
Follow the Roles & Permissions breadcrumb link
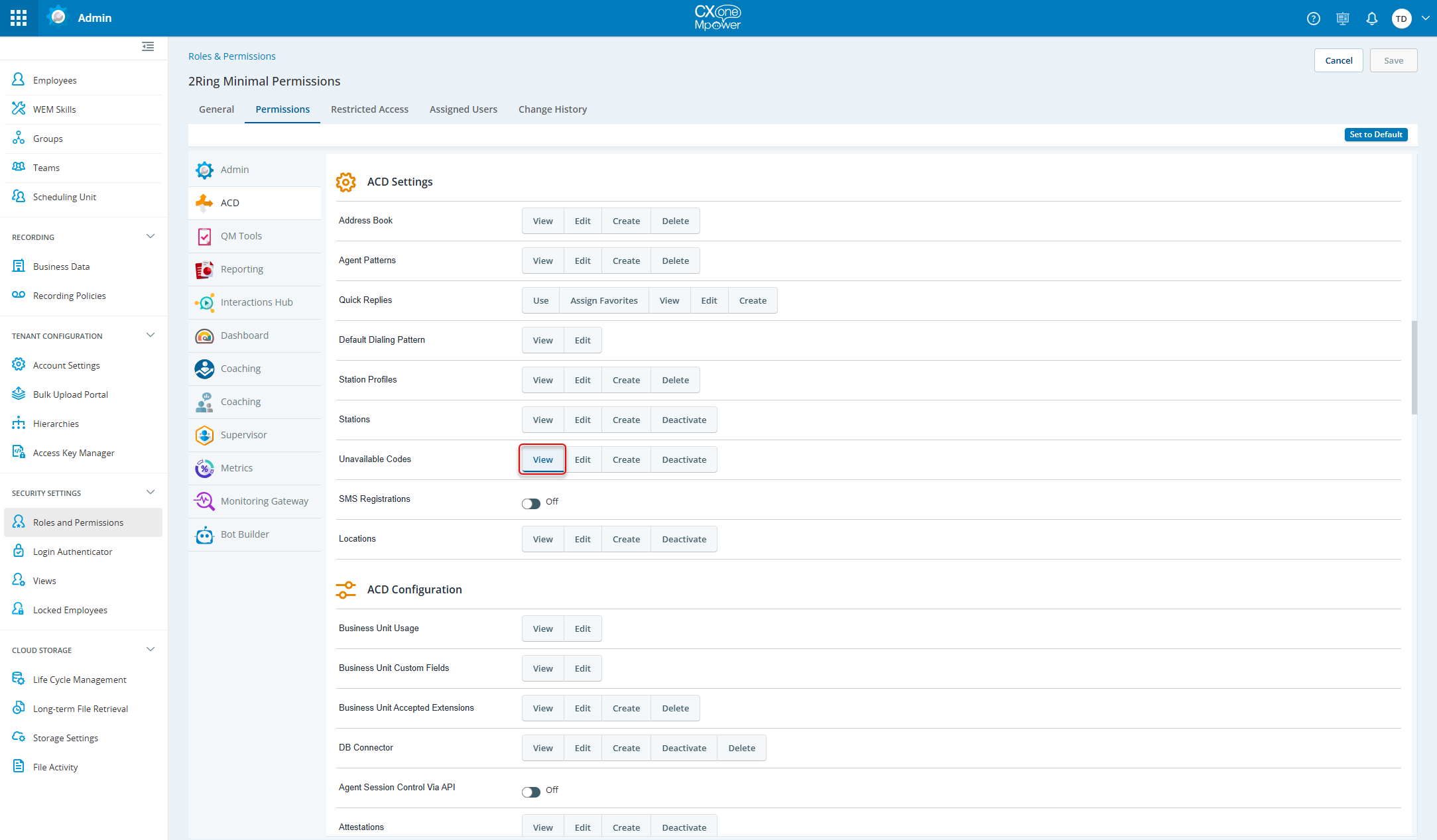(x=231, y=56)
